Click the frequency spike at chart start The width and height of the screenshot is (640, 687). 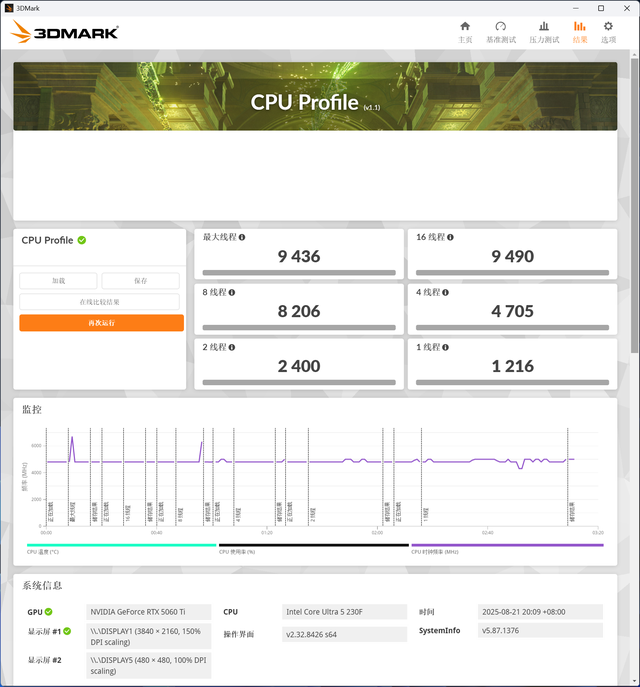pyautogui.click(x=72, y=448)
